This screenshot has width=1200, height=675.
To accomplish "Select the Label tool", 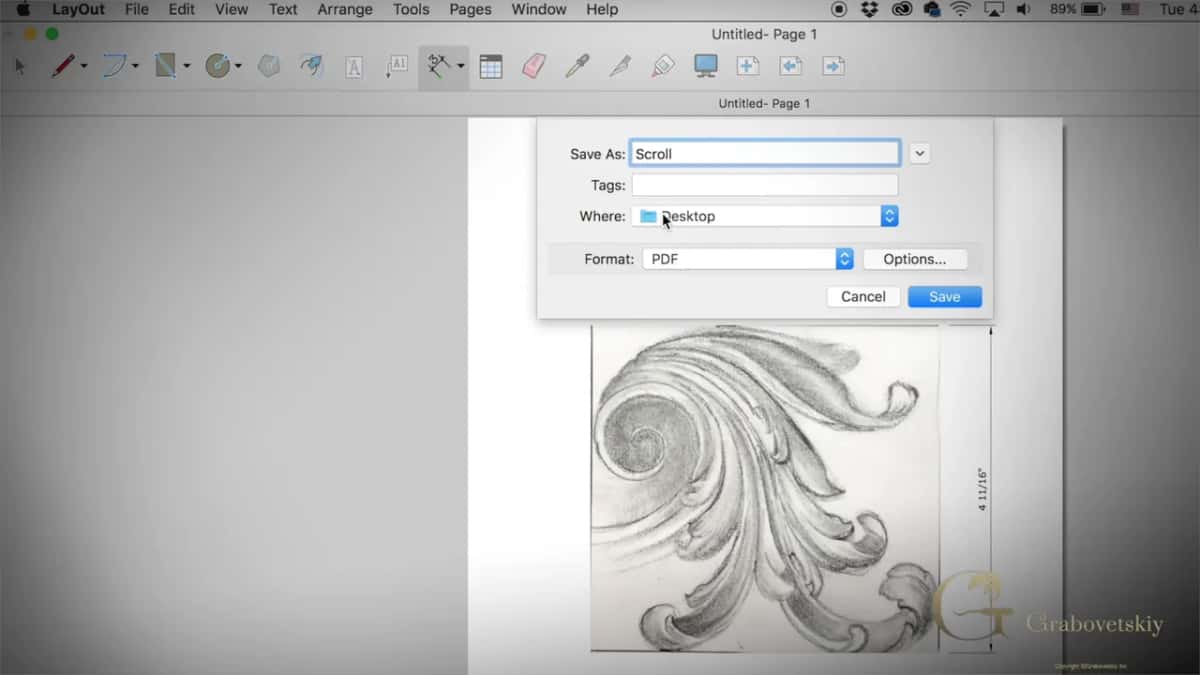I will pyautogui.click(x=396, y=67).
